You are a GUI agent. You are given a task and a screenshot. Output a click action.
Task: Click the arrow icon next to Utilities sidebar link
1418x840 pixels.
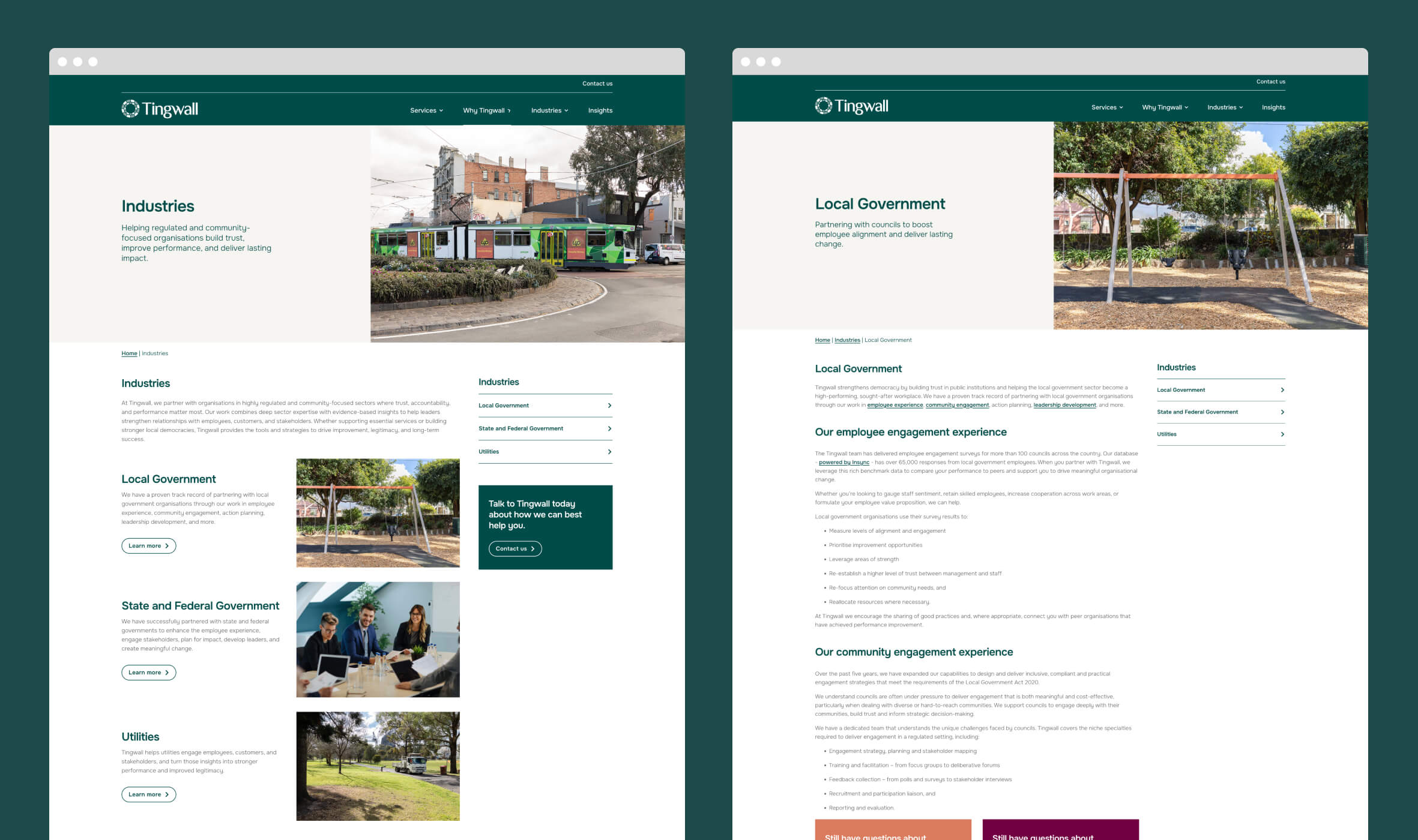(x=609, y=452)
